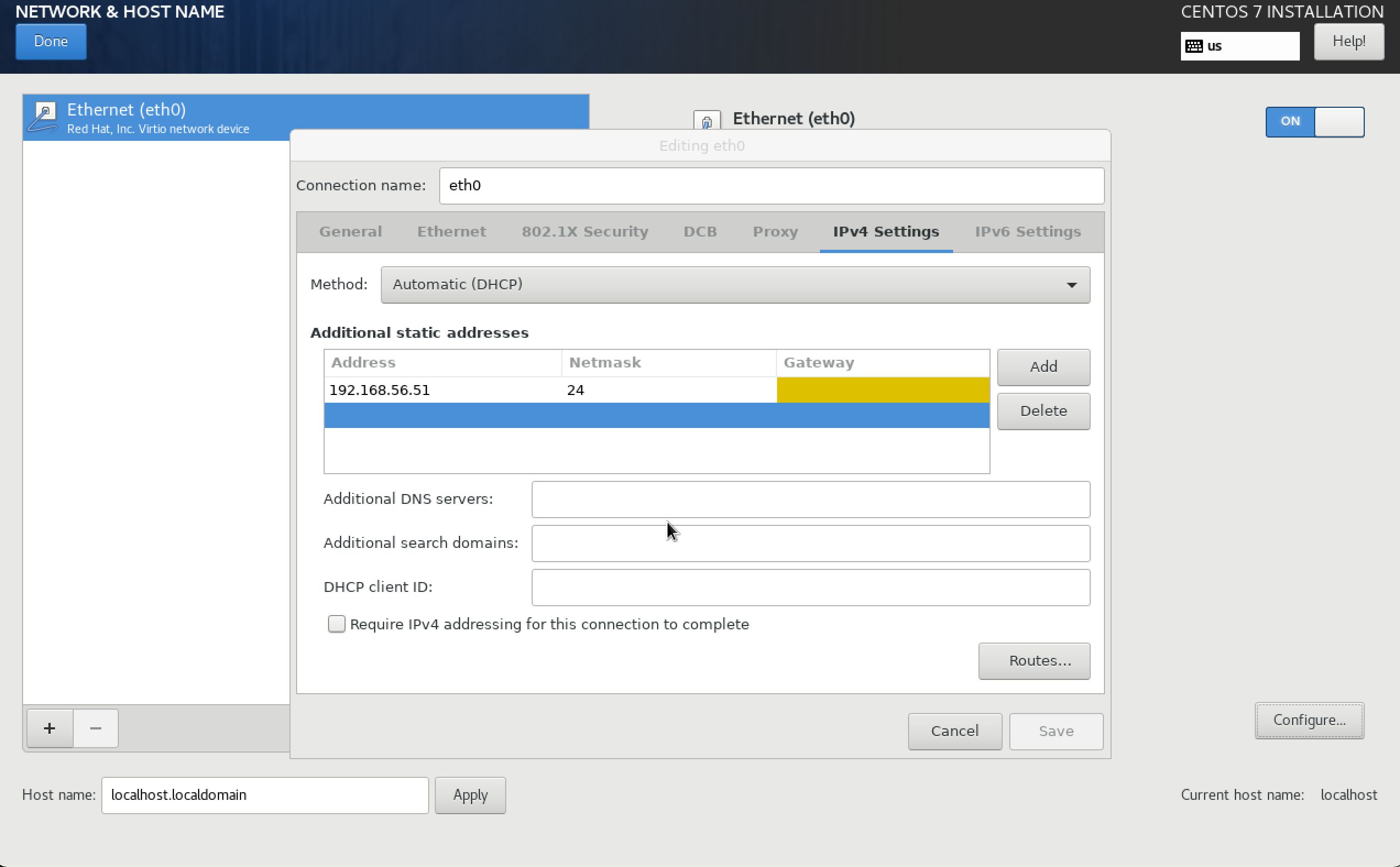Click the keyboard layout icon next to us
Screen dimensions: 1400x867
pyautogui.click(x=1194, y=46)
